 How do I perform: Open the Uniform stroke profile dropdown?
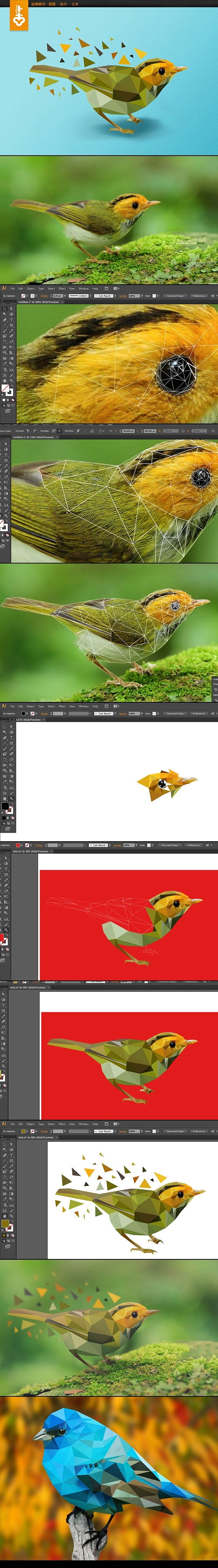point(80,296)
